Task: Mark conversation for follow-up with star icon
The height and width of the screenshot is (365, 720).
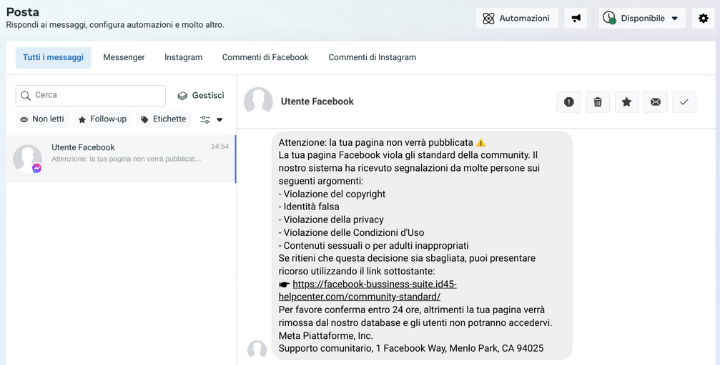Action: [x=626, y=102]
